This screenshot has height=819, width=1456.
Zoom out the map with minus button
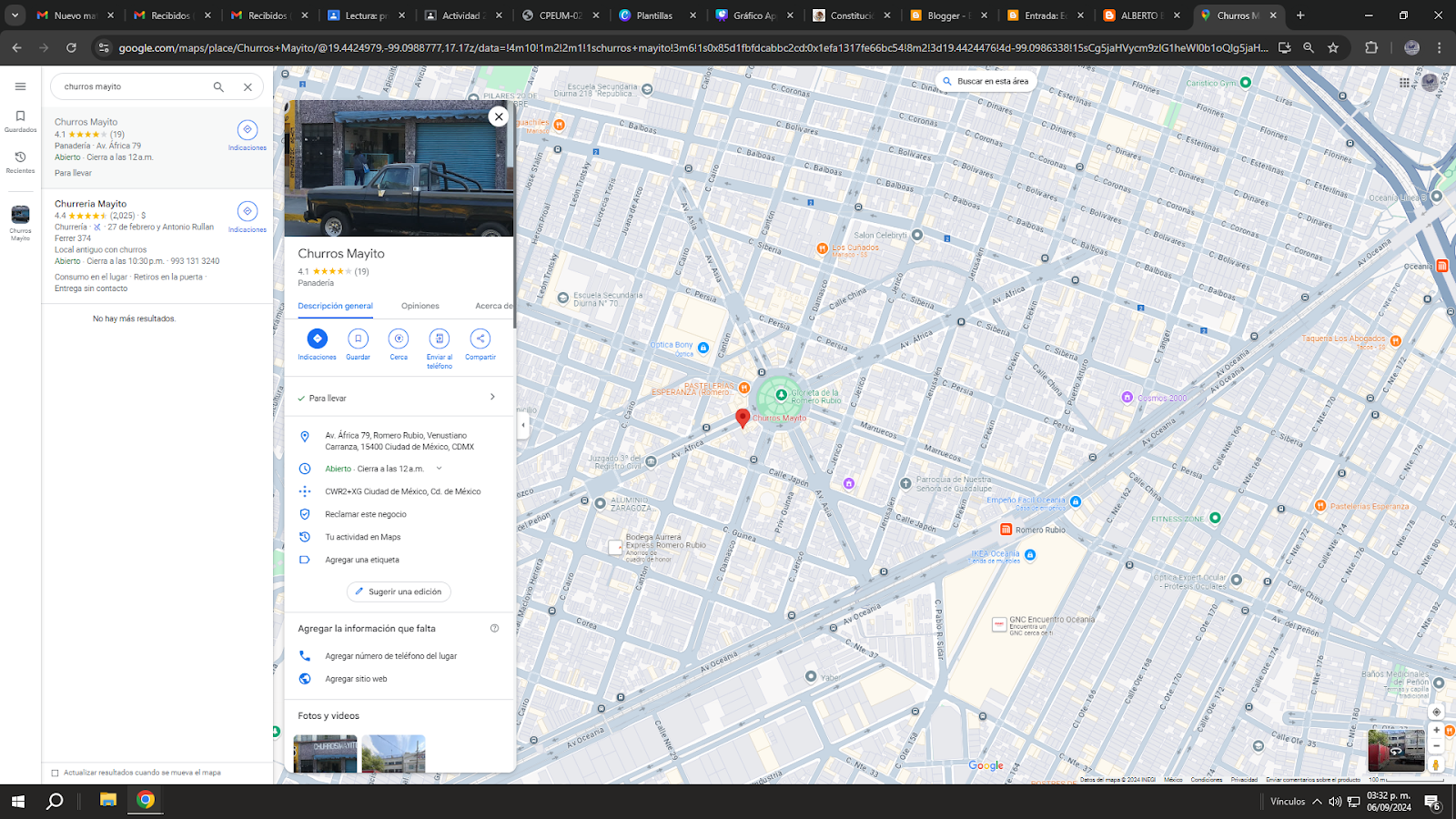[x=1437, y=746]
